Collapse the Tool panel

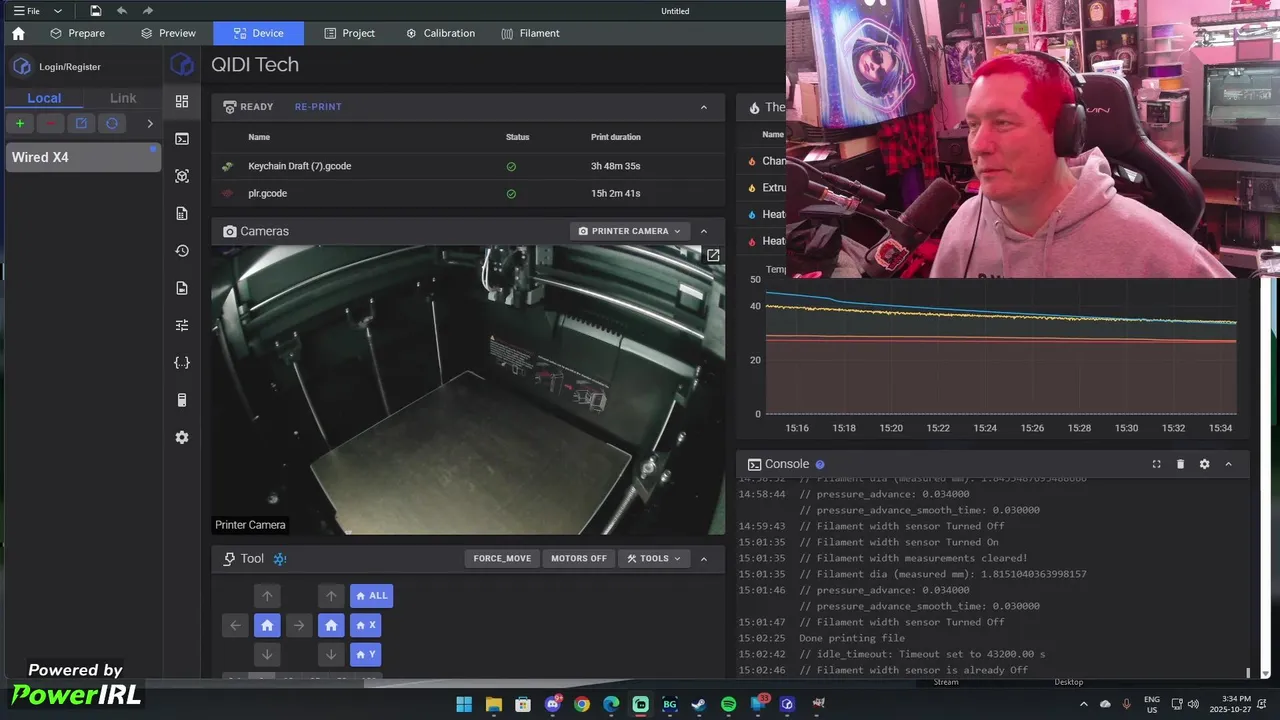pos(704,558)
